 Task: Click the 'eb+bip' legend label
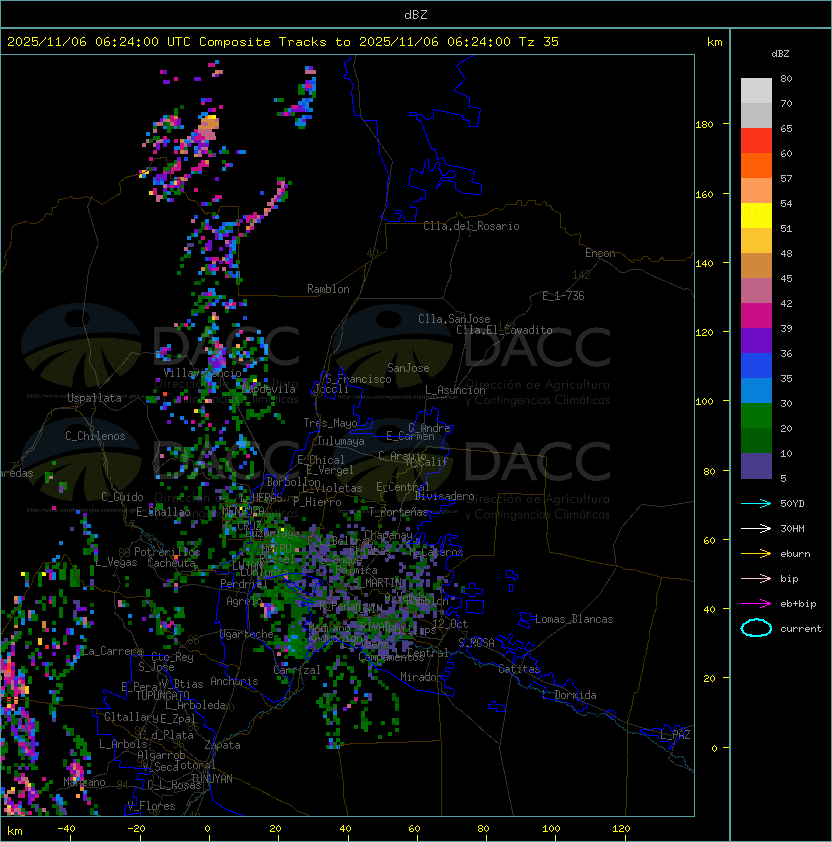[x=798, y=604]
